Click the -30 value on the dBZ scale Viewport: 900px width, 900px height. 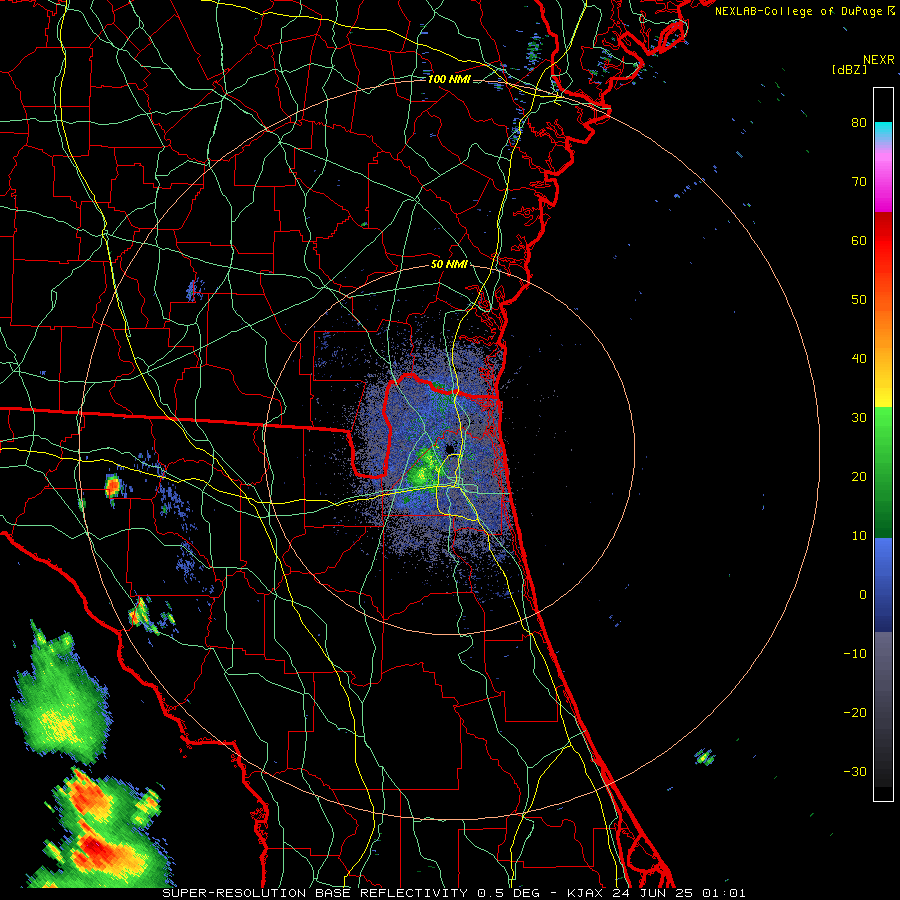pos(855,771)
